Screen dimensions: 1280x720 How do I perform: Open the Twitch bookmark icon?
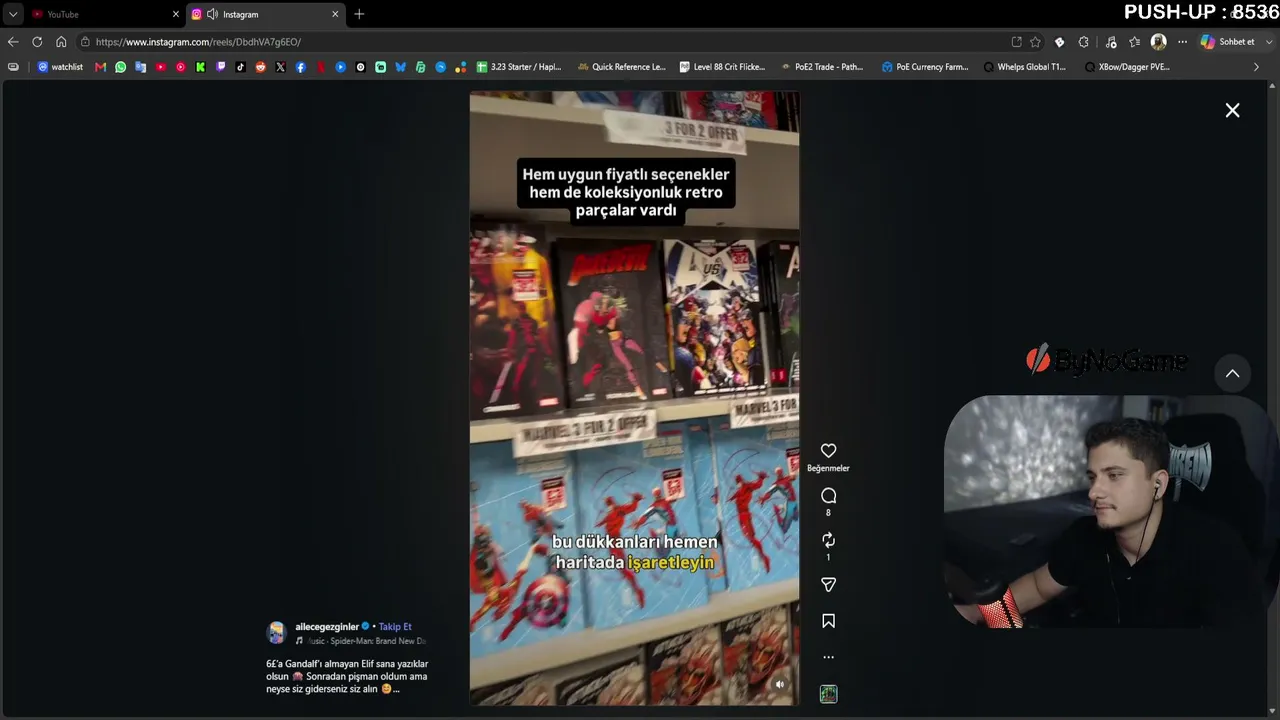[221, 67]
